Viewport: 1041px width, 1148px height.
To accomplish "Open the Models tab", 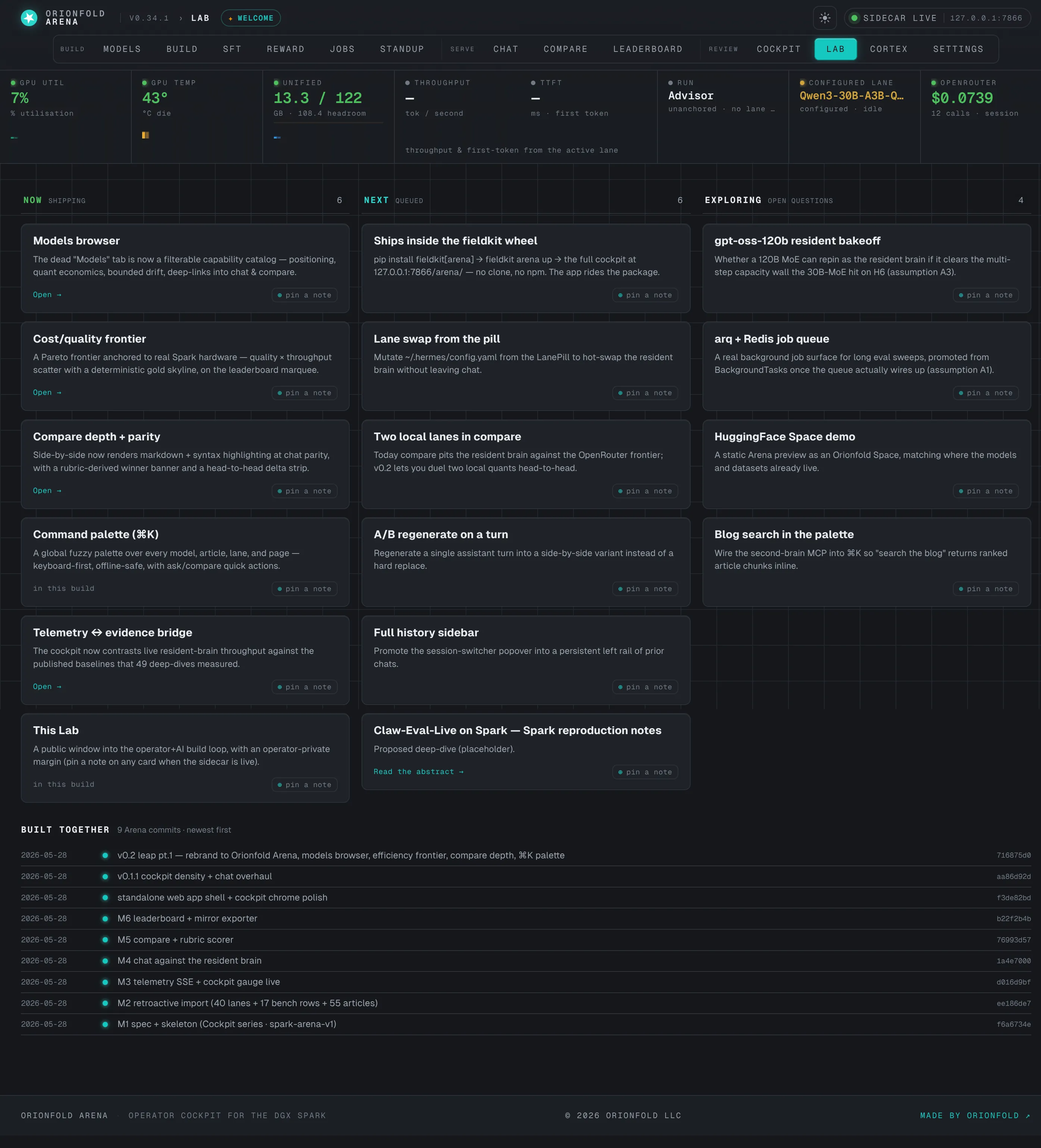I will [122, 49].
